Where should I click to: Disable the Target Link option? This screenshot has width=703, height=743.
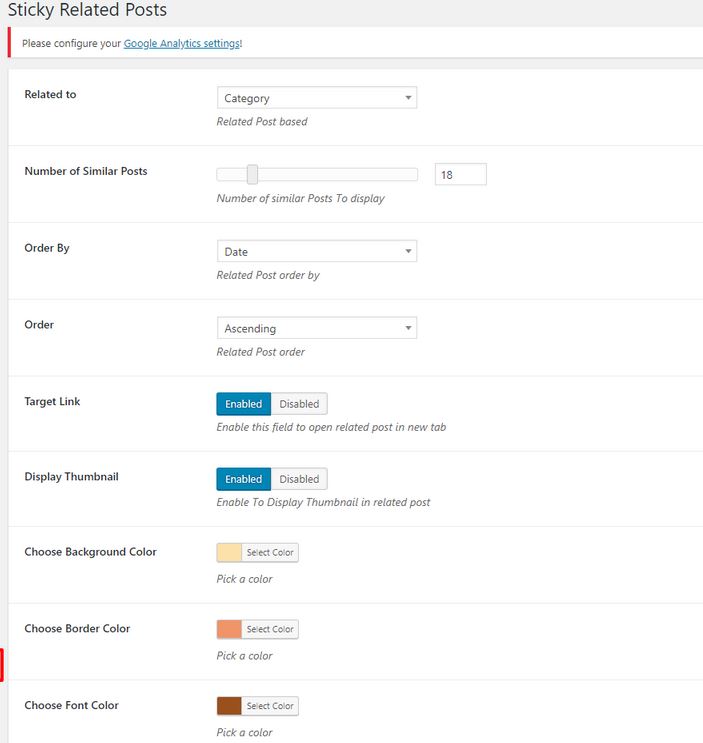[299, 404]
